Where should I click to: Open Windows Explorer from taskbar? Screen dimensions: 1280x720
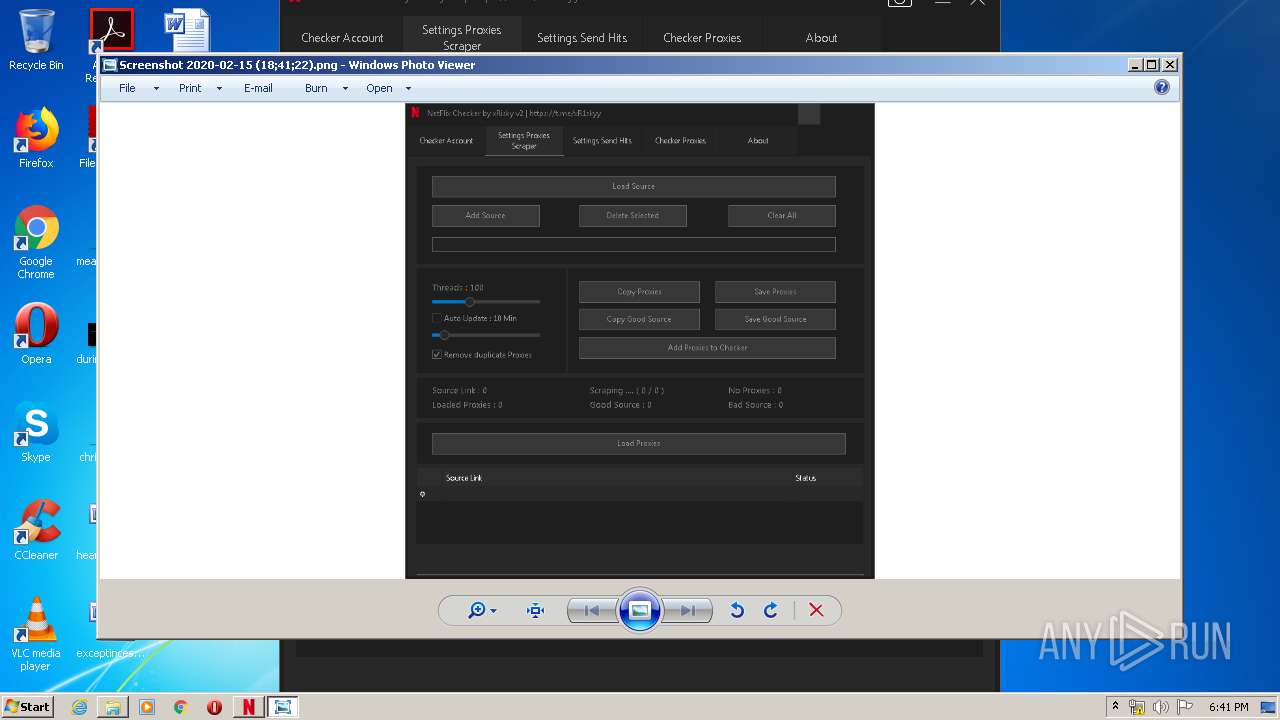[113, 707]
